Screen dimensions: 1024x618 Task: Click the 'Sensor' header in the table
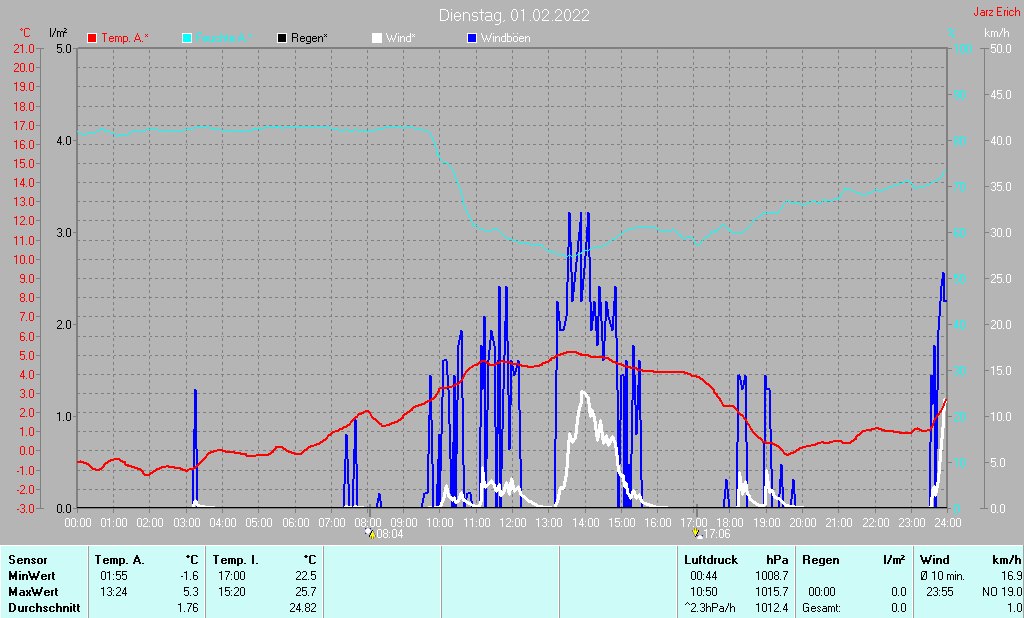pyautogui.click(x=28, y=560)
